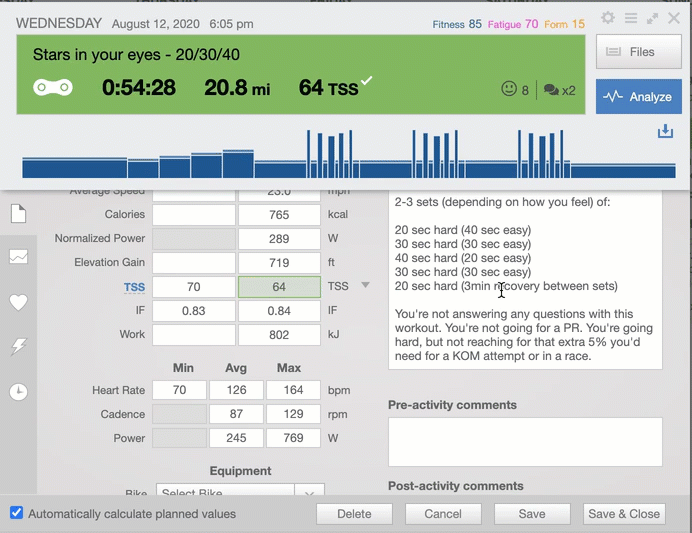692x533 pixels.
Task: Click the smiley face feeling icon
Action: click(x=509, y=89)
